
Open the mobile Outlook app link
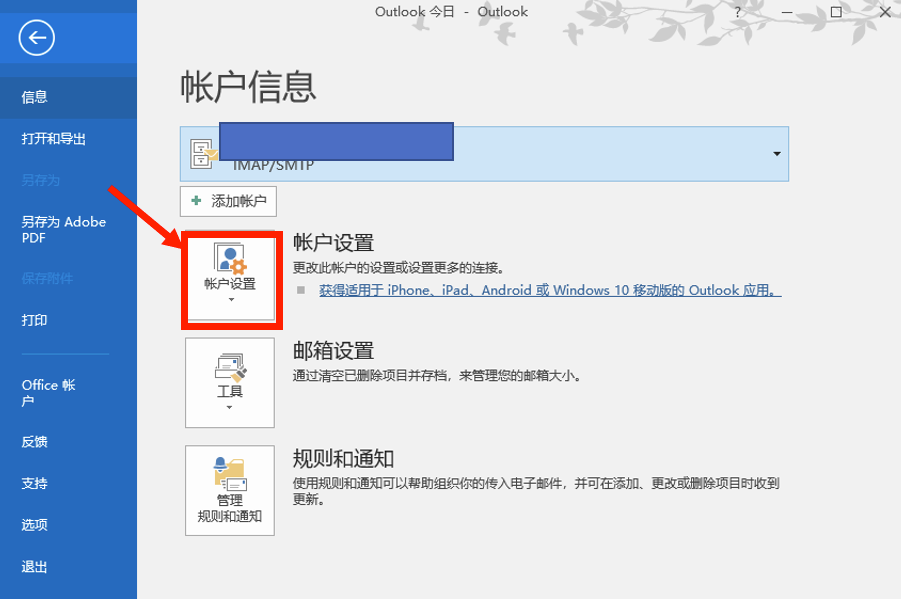[550, 290]
